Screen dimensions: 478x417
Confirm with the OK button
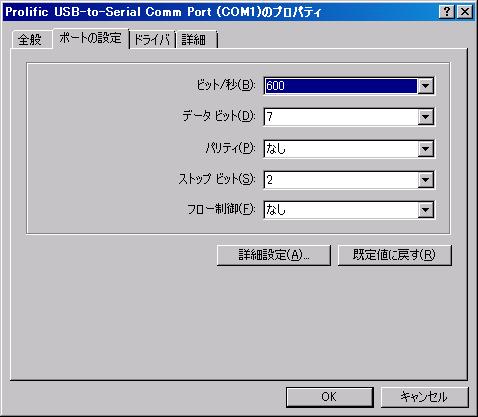coord(329,397)
